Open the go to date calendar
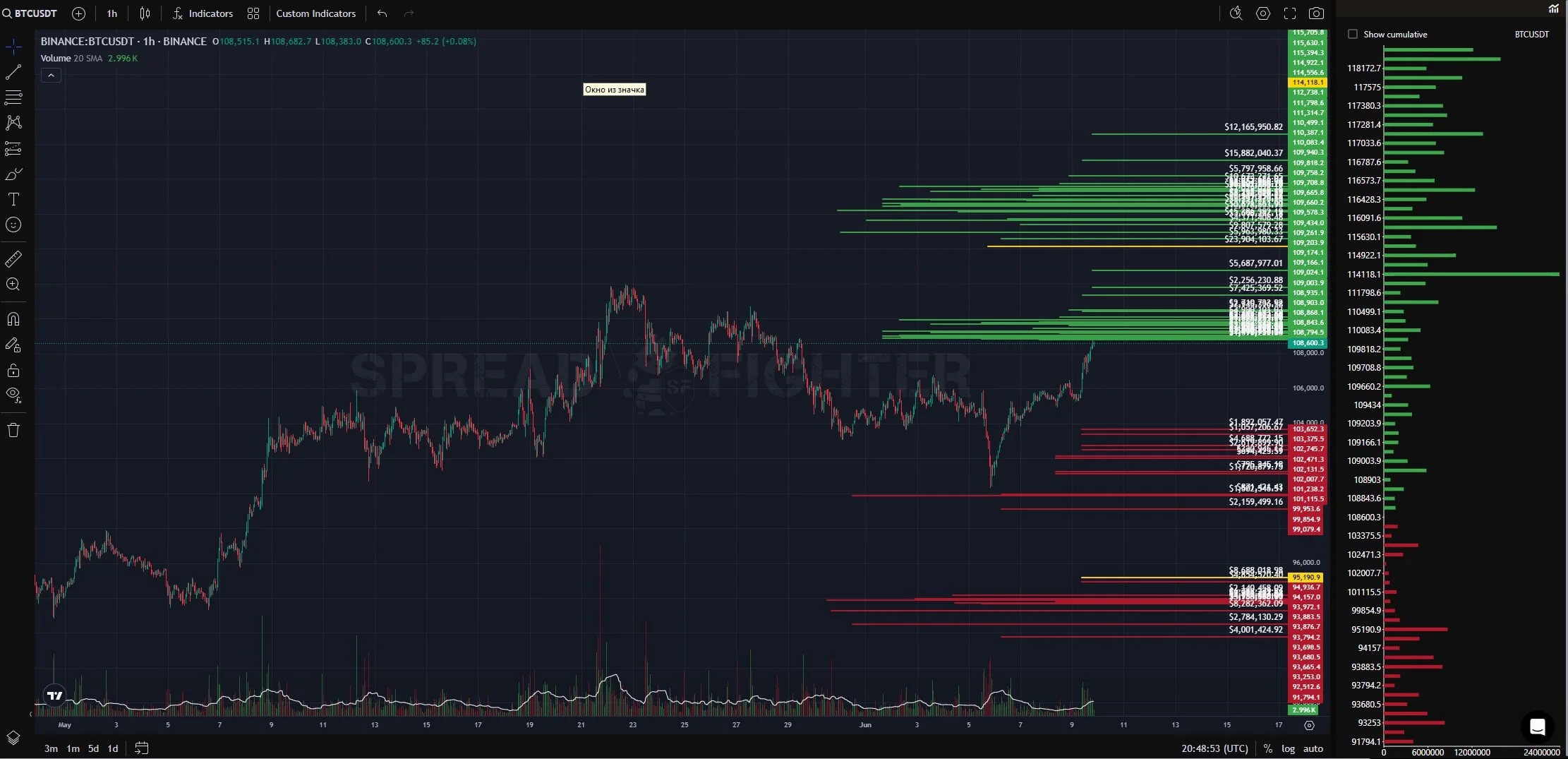 tap(141, 748)
